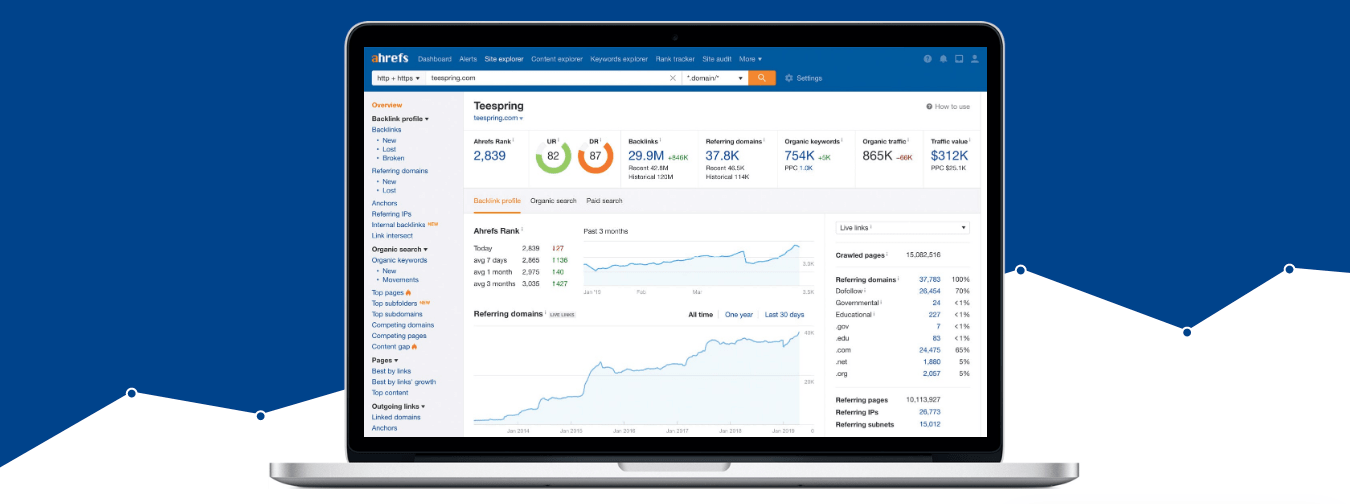
Task: Open the Link intersect sidebar link
Action: [392, 236]
